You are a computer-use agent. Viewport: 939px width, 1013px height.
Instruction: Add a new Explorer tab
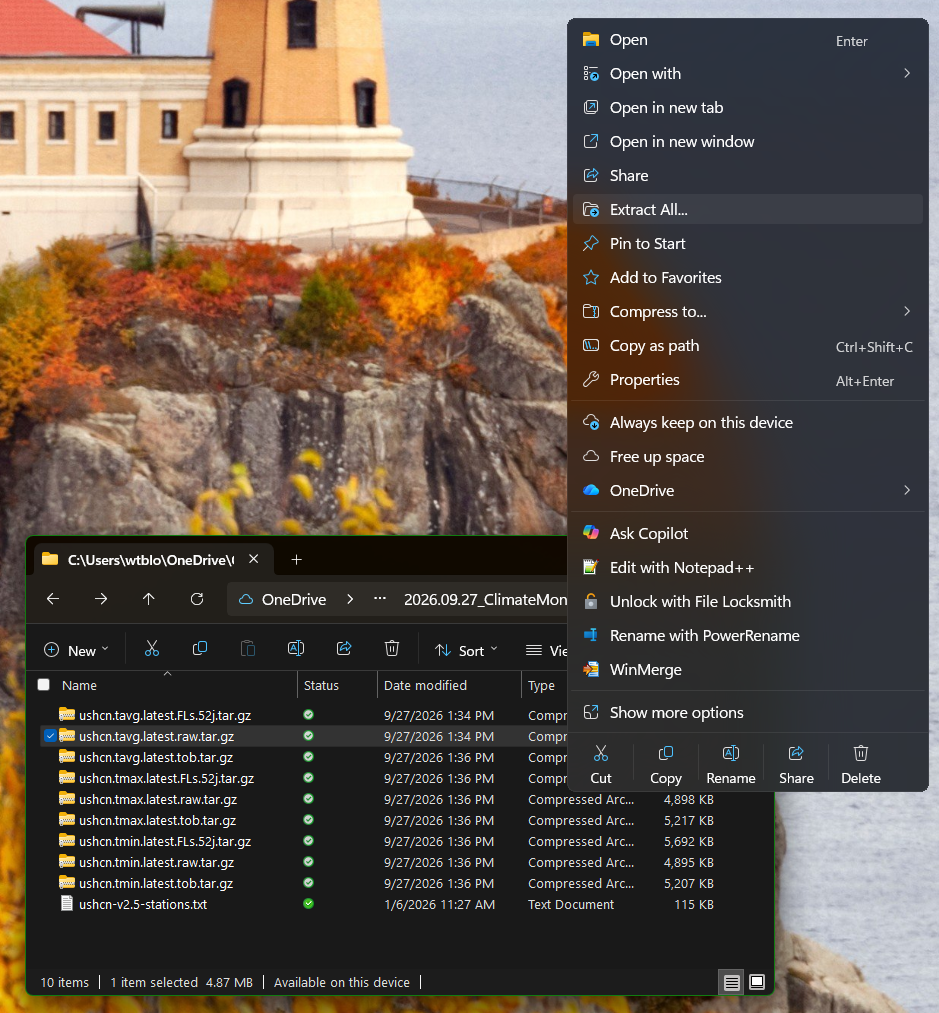click(x=297, y=559)
